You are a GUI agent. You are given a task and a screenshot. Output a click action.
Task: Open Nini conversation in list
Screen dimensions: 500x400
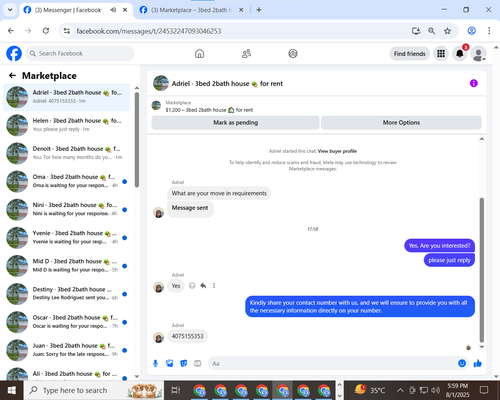click(67, 209)
